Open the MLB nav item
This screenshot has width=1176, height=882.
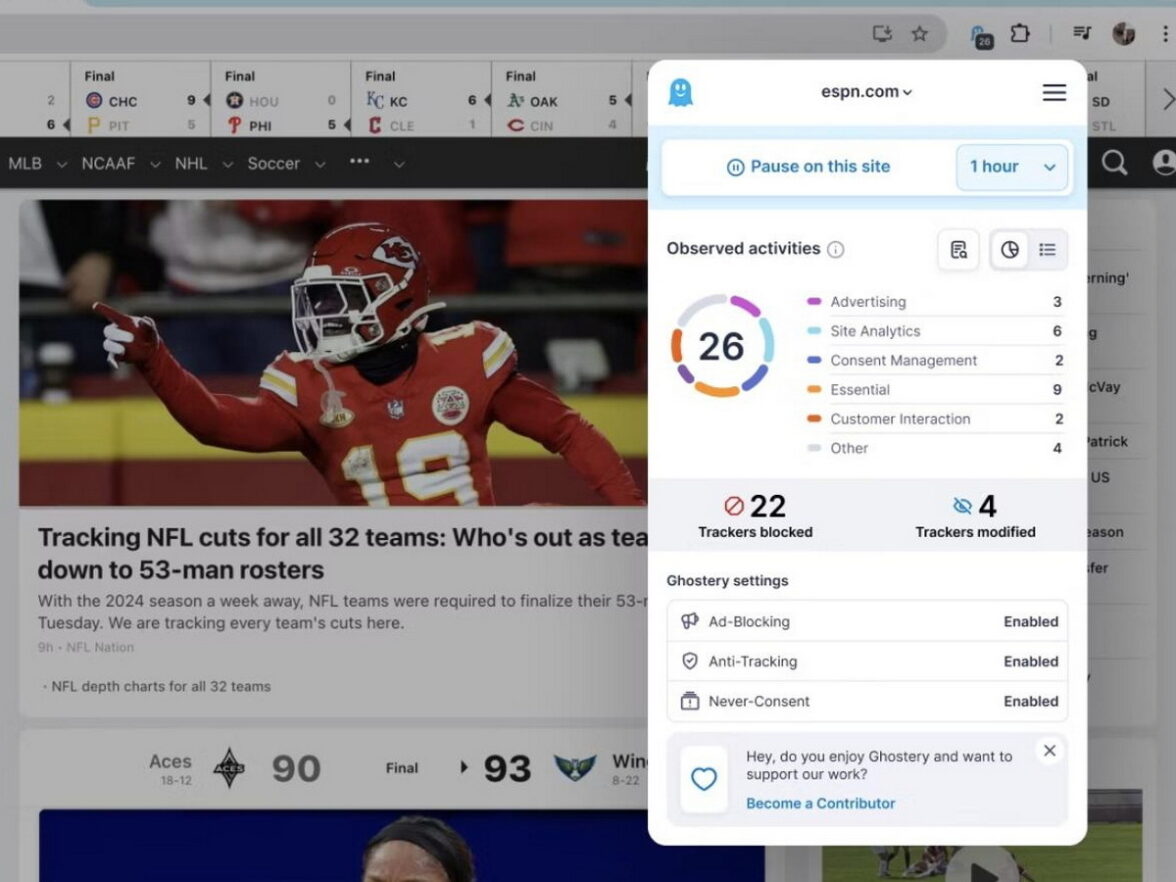25,164
